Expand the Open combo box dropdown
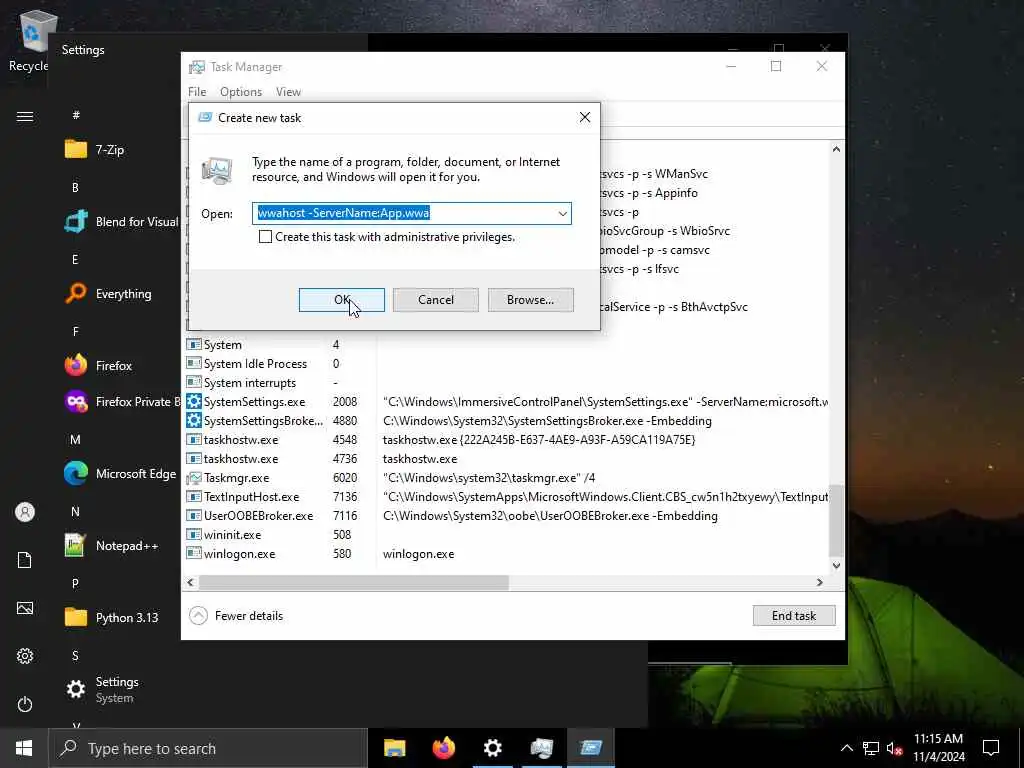 pyautogui.click(x=562, y=214)
